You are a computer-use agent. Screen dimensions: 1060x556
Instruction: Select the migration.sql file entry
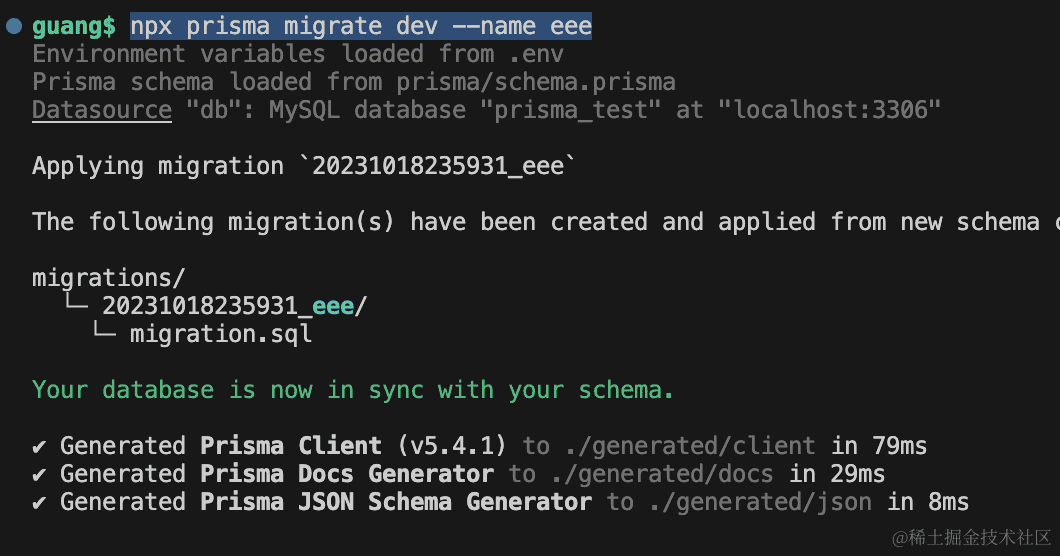click(221, 334)
